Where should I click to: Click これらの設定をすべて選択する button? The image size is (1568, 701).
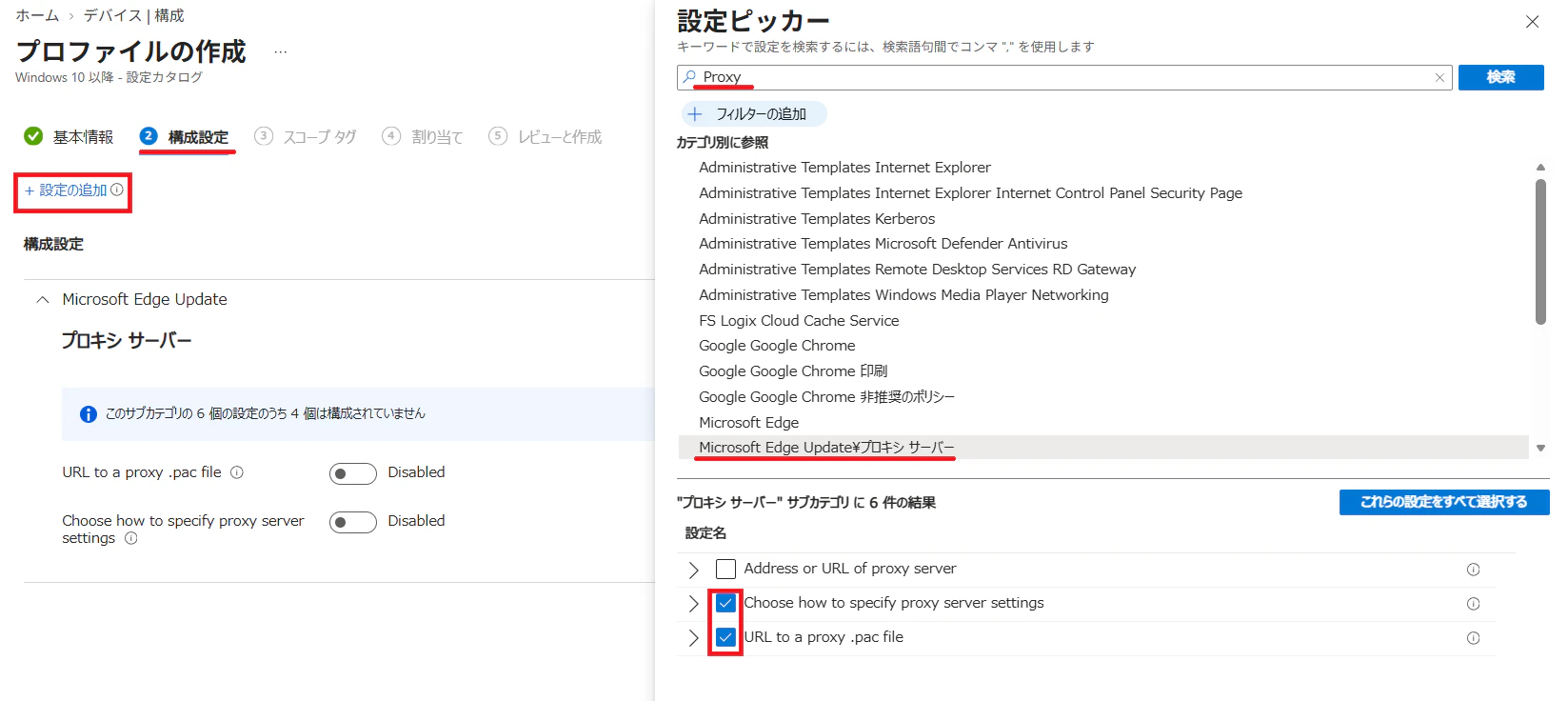coord(1444,502)
